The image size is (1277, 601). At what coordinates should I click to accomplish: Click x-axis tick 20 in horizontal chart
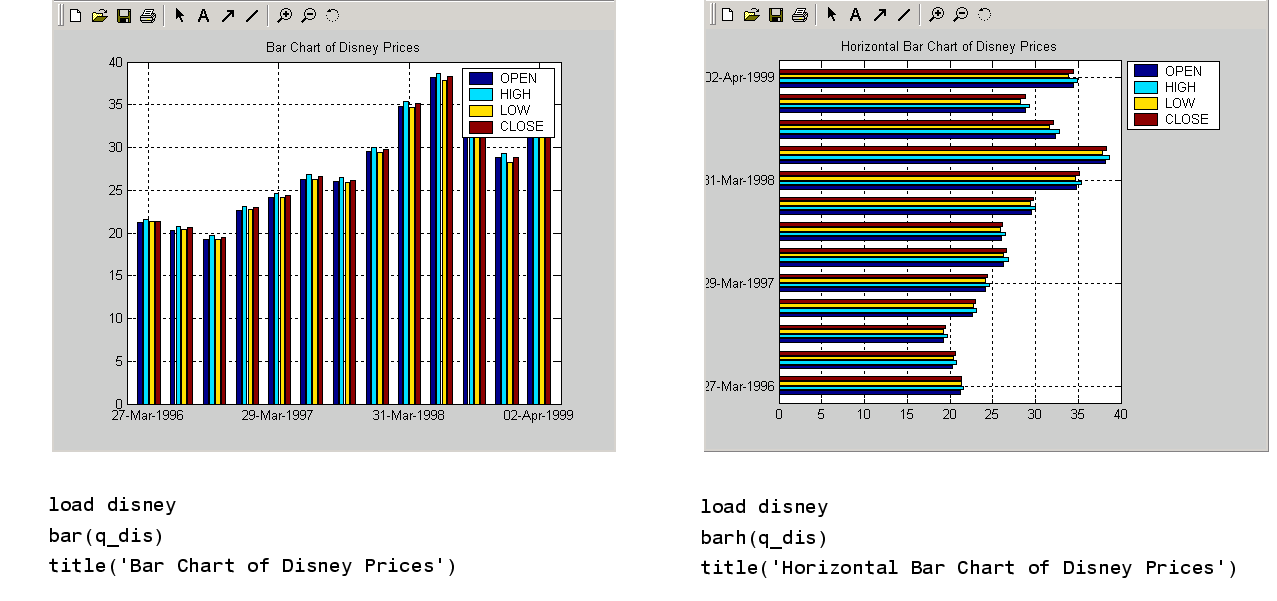tap(949, 413)
